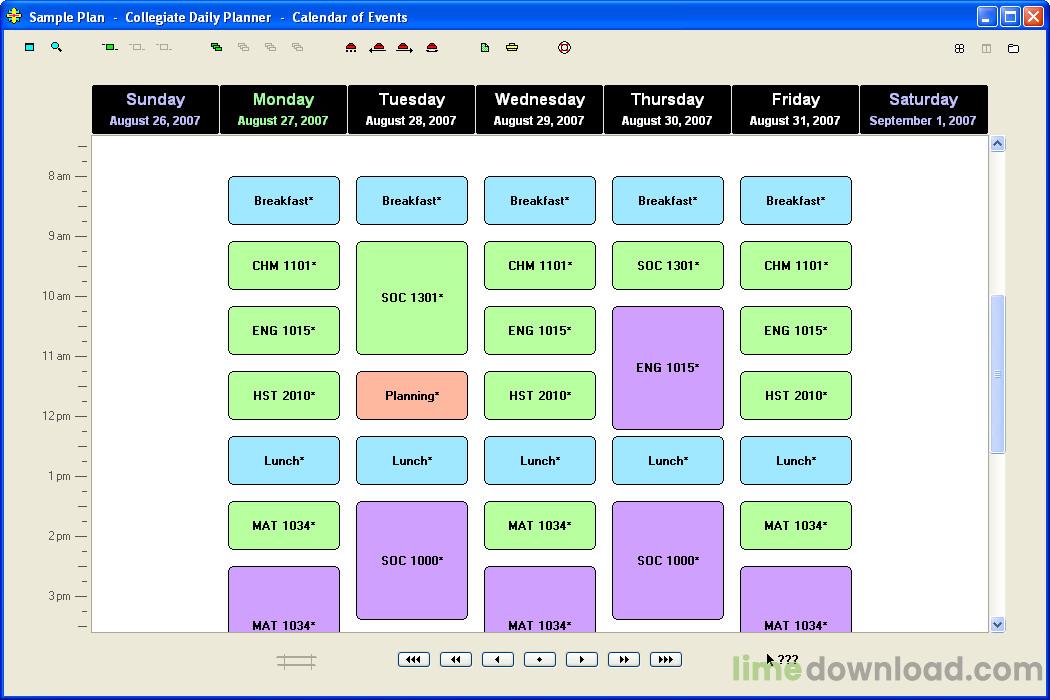Jump back with the triple-left arrow button
Screen dimensions: 1050x700
(413, 659)
